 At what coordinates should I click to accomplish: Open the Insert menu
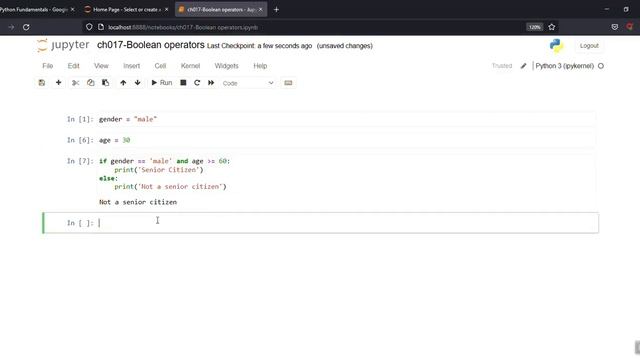tap(131, 66)
